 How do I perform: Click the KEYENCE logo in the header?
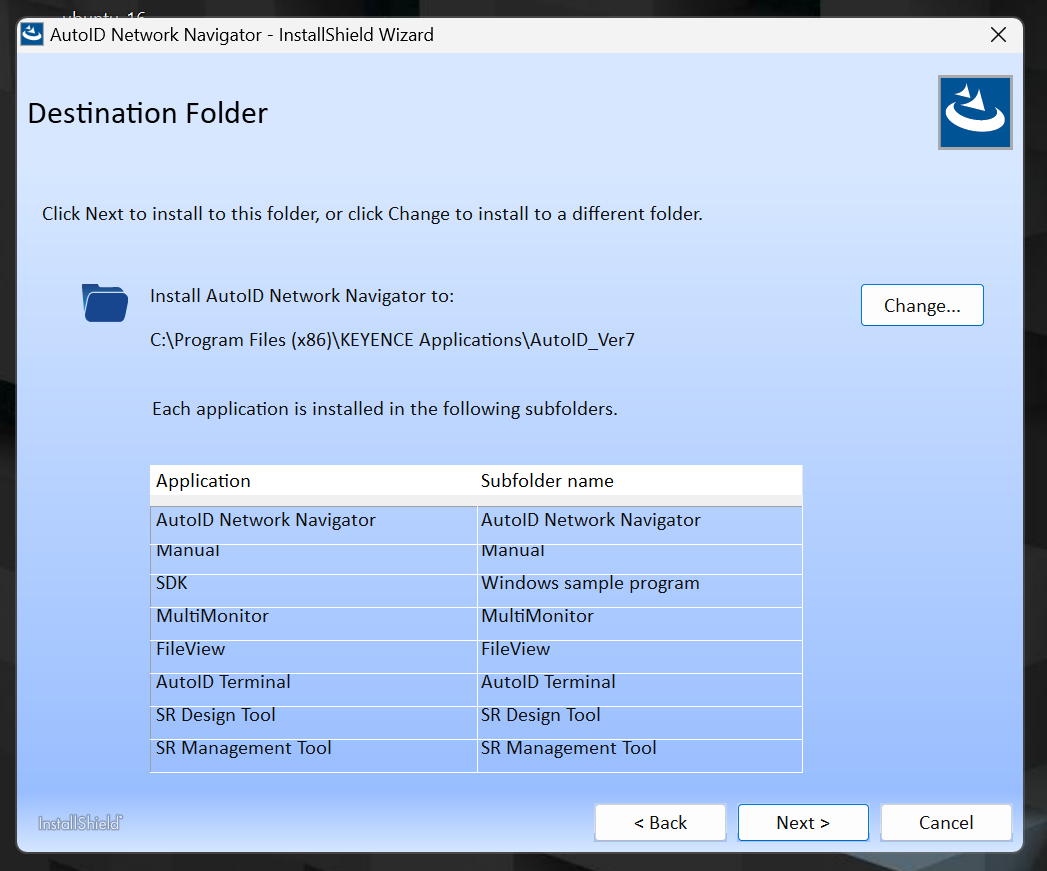click(975, 112)
